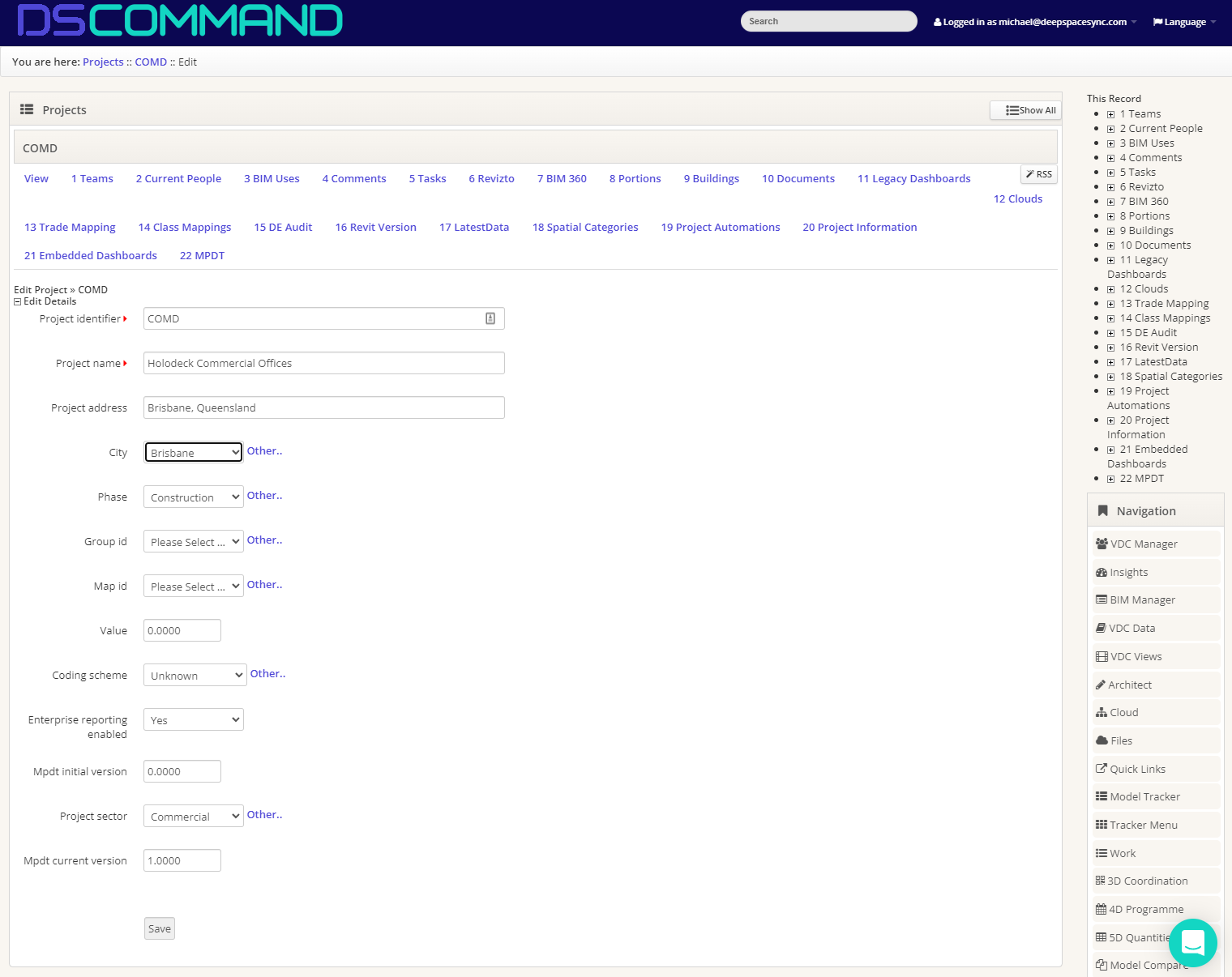Screen dimensions: 1232x977
Task: Click the VDC Views film icon
Action: [1102, 656]
